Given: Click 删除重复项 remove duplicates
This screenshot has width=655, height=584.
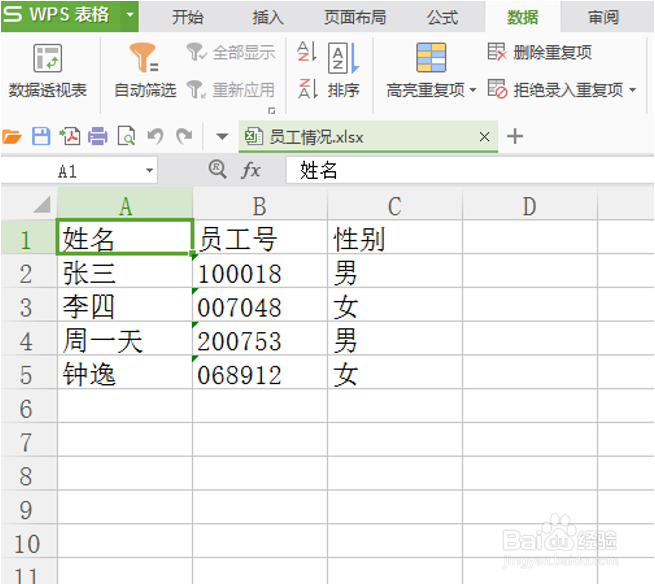Looking at the screenshot, I should [x=540, y=52].
